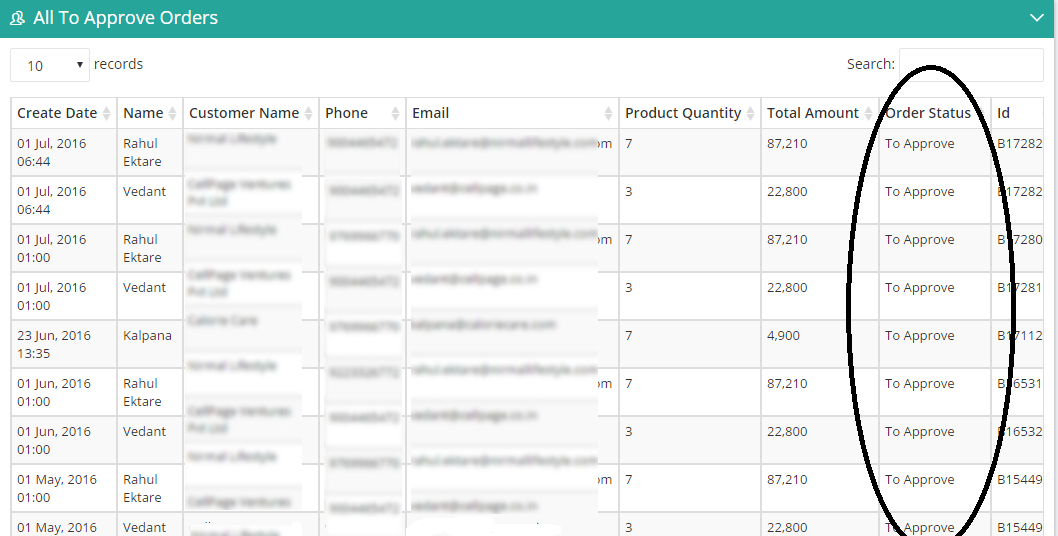Click order Id B17112
Image resolution: width=1058 pixels, height=536 pixels.
(x=1020, y=336)
